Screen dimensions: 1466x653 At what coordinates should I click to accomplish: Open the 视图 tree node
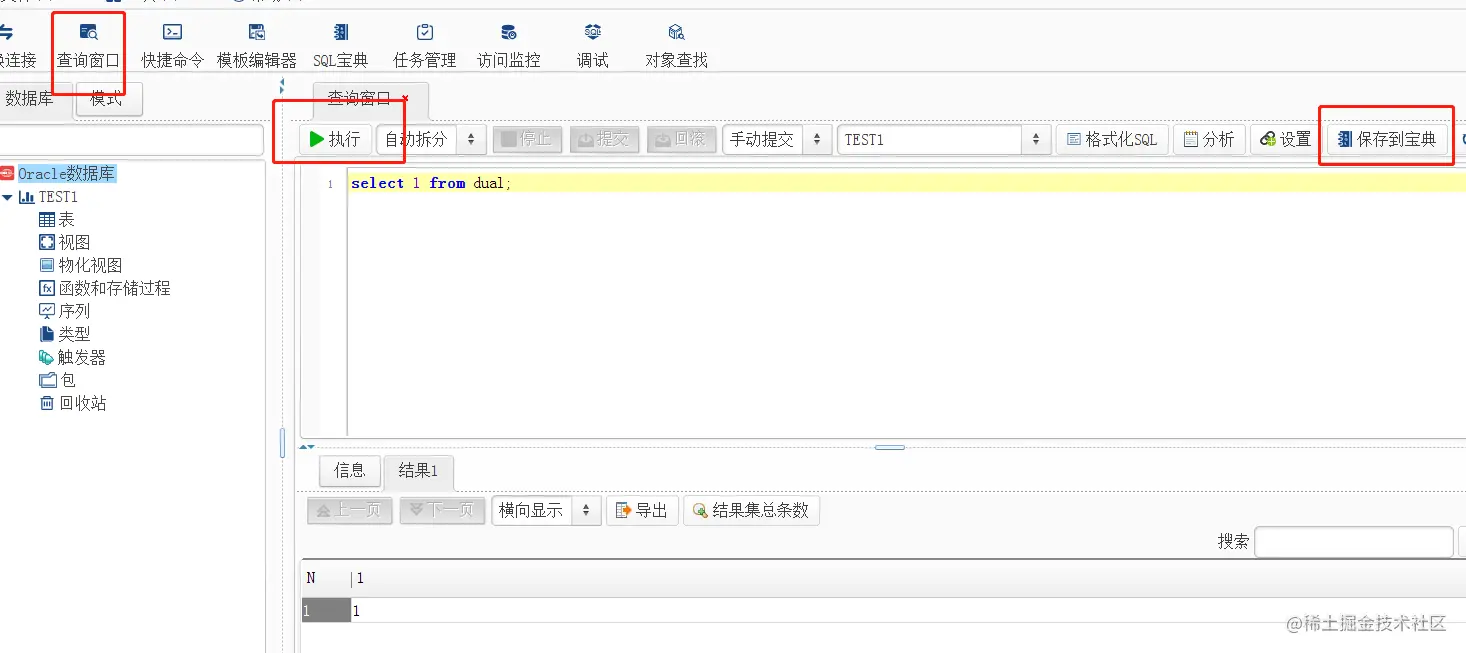point(65,242)
